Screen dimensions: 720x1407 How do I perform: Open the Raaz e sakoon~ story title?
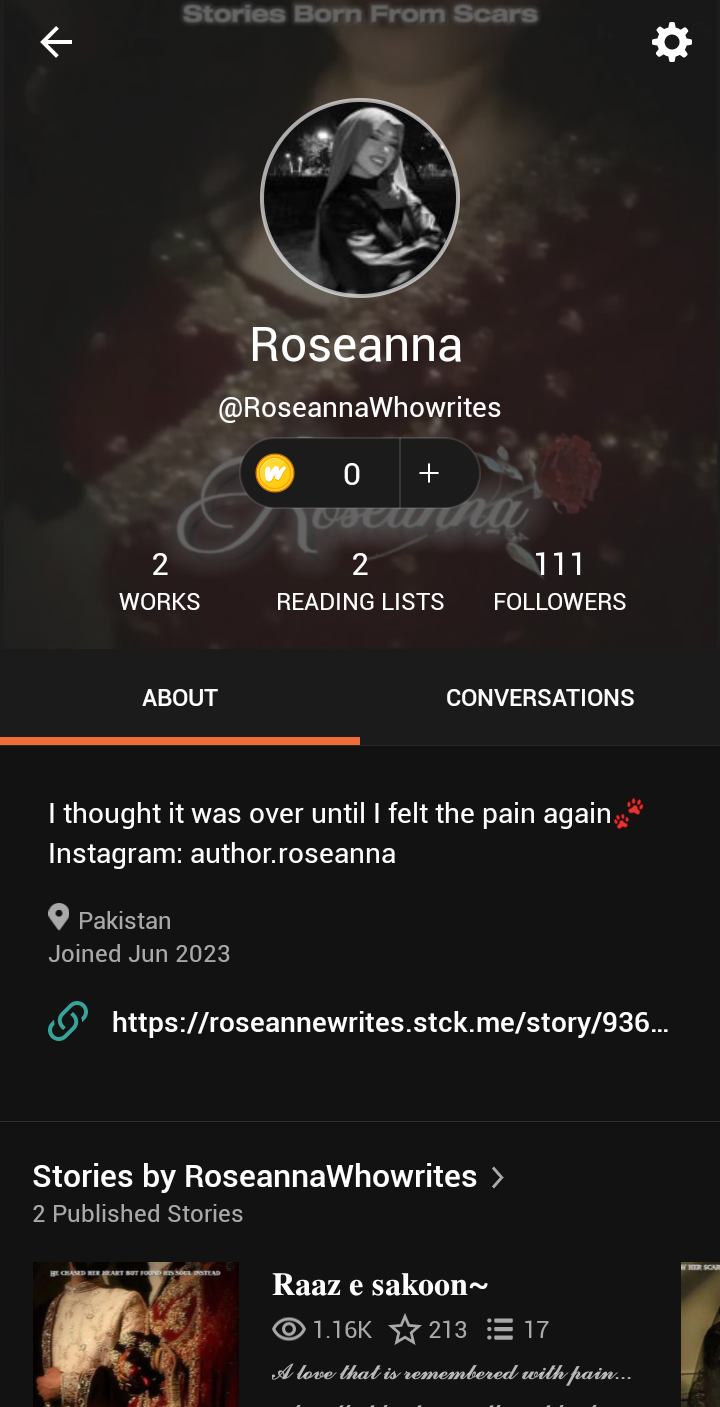tap(380, 1284)
